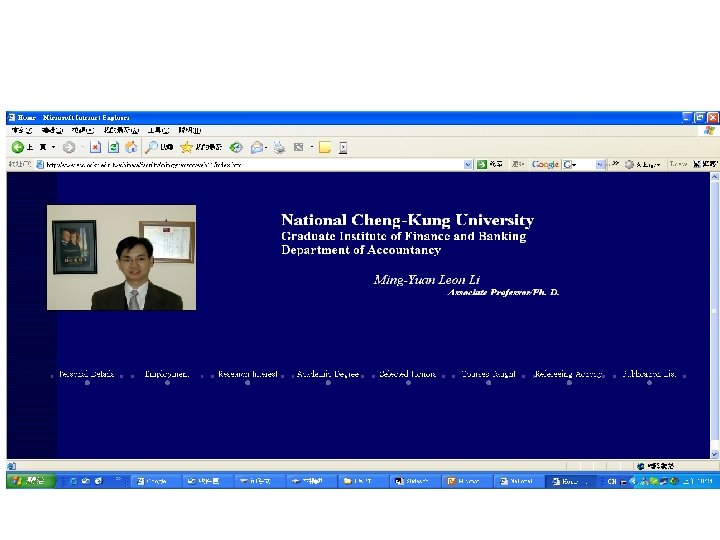
Task: Click the active Home taskbar button
Action: [571, 481]
